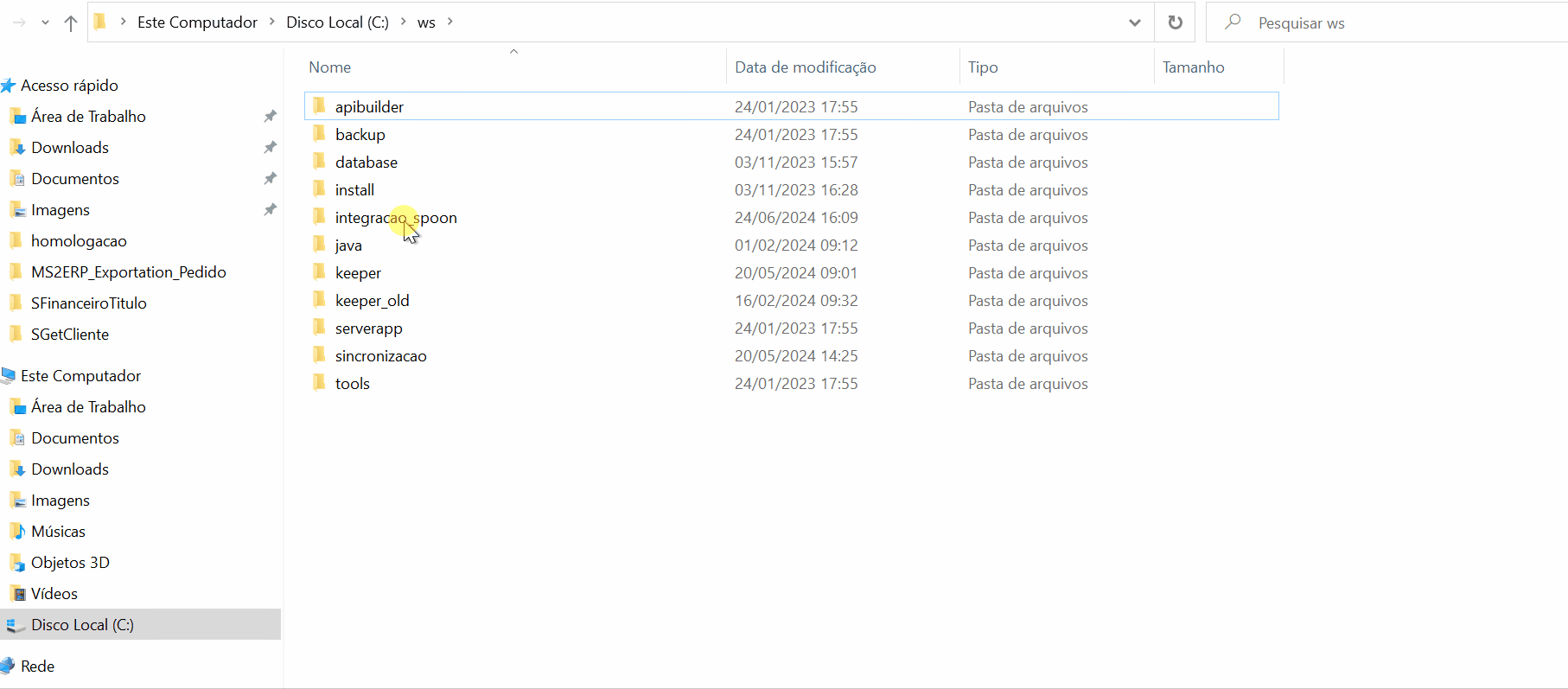
Task: Select the serverapp folder name
Action: click(369, 329)
